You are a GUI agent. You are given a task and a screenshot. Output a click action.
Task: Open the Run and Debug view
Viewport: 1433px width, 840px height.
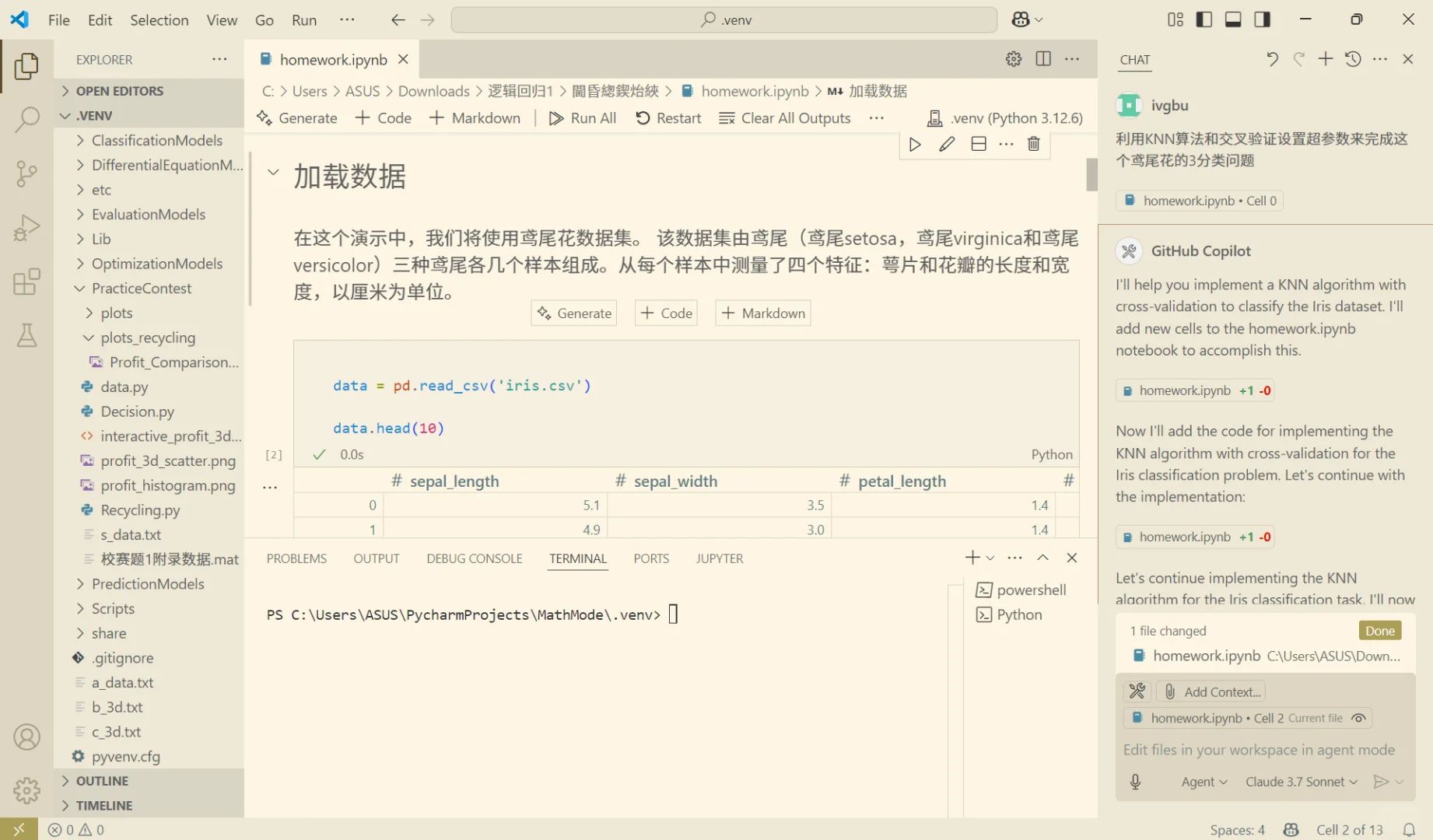click(26, 228)
